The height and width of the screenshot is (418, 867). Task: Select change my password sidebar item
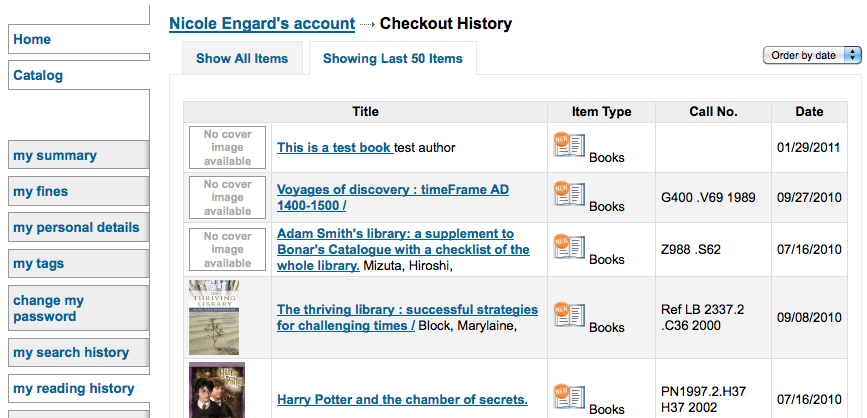79,309
